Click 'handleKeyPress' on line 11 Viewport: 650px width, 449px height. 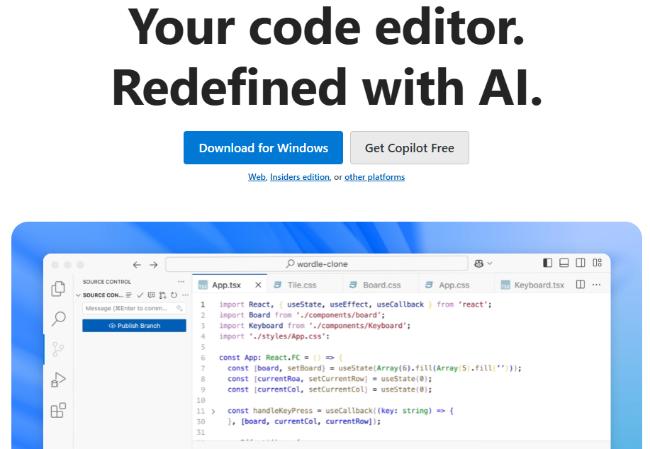[x=283, y=411]
